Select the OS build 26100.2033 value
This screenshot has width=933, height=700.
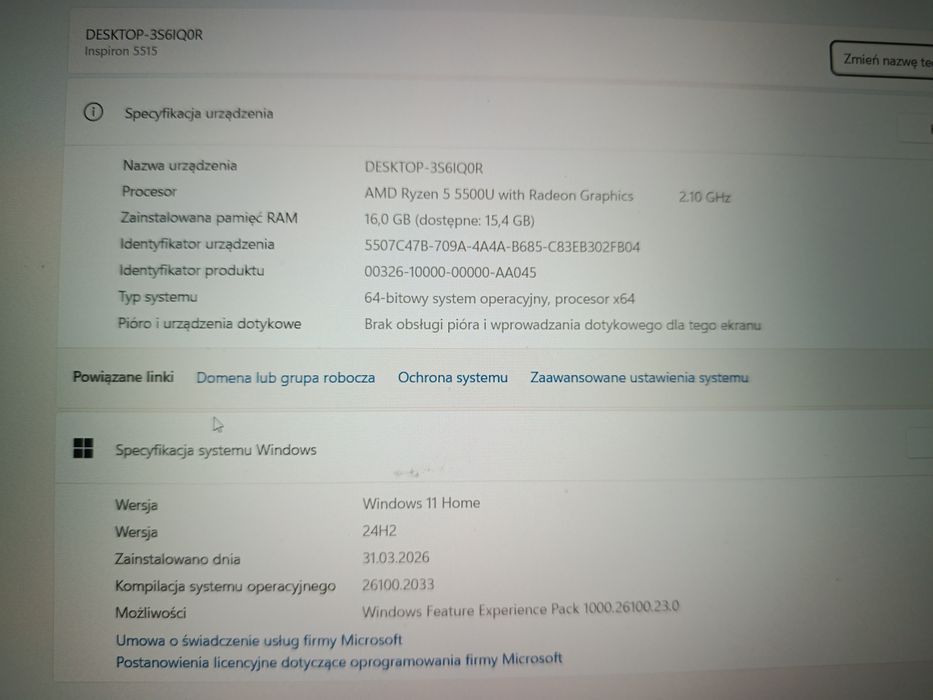click(x=398, y=585)
